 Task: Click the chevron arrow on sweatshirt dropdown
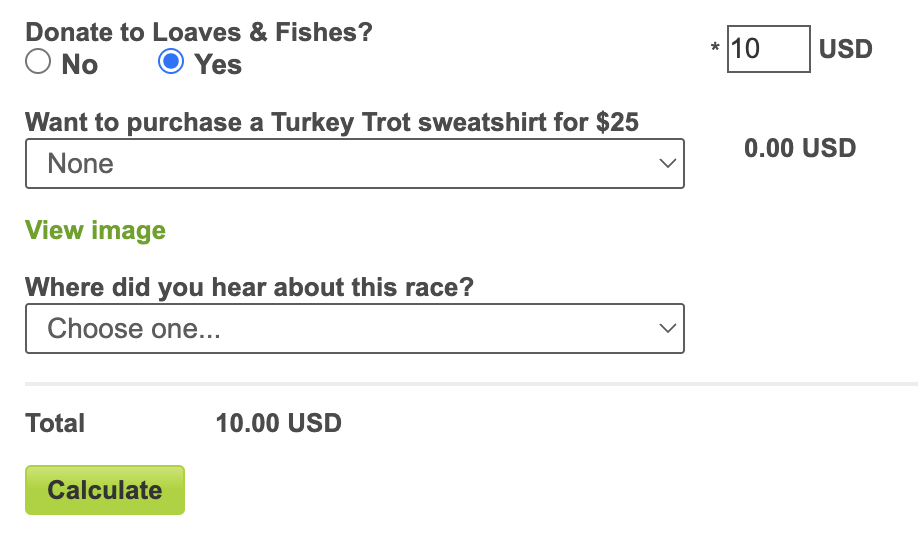(668, 164)
